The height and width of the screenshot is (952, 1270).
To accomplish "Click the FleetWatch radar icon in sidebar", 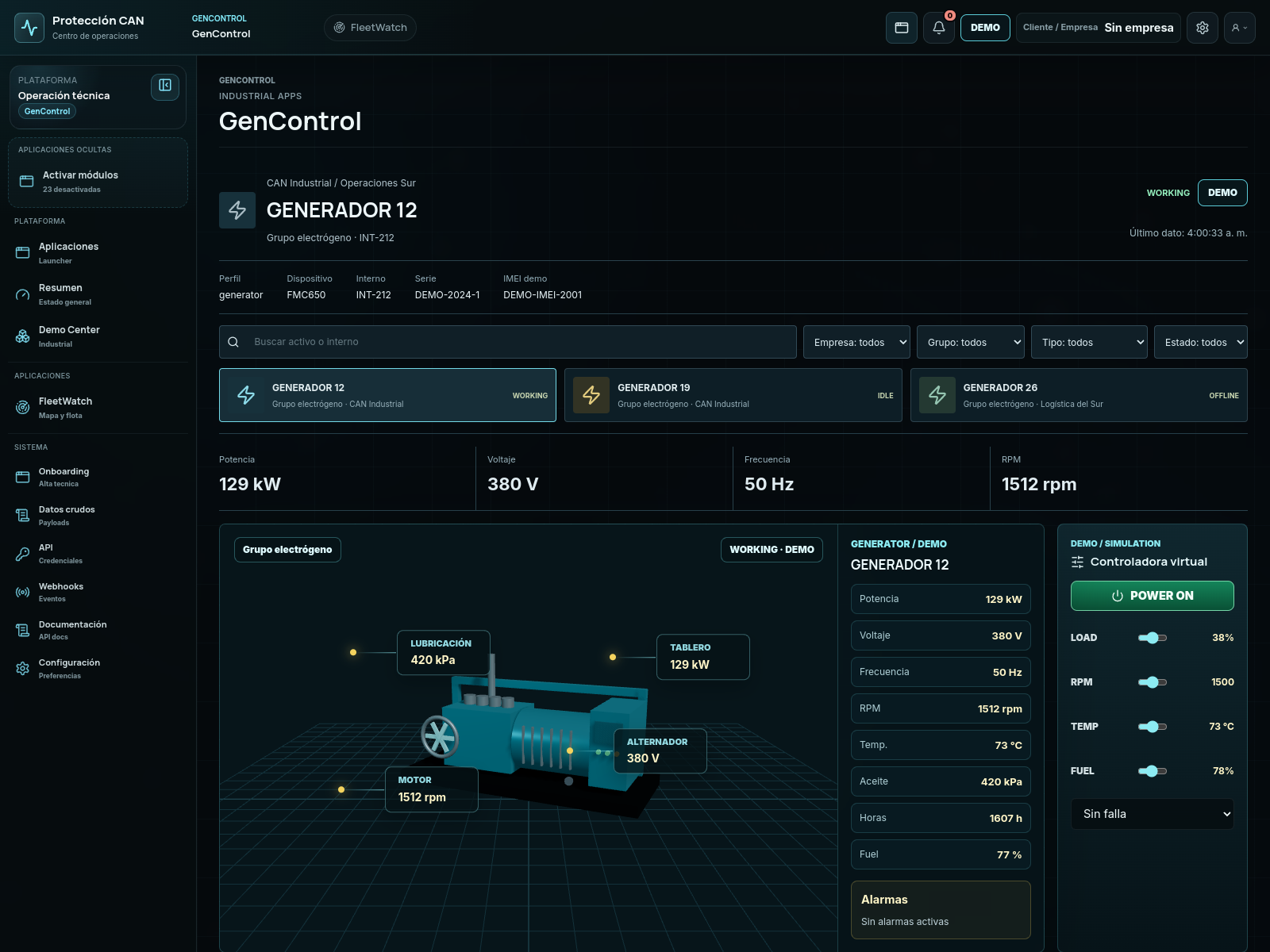I will (x=23, y=408).
